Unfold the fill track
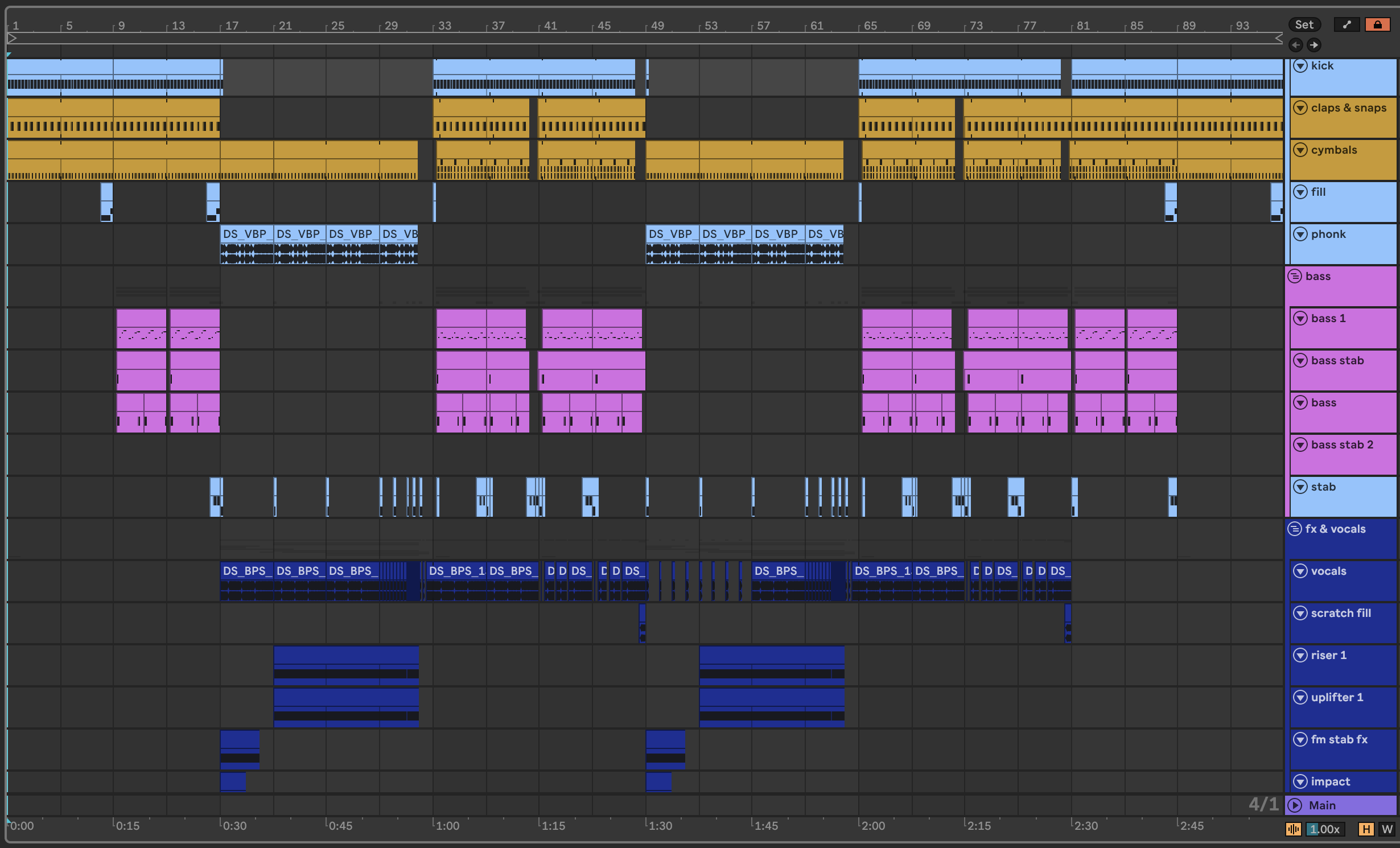This screenshot has width=1400, height=848. pos(1300,192)
